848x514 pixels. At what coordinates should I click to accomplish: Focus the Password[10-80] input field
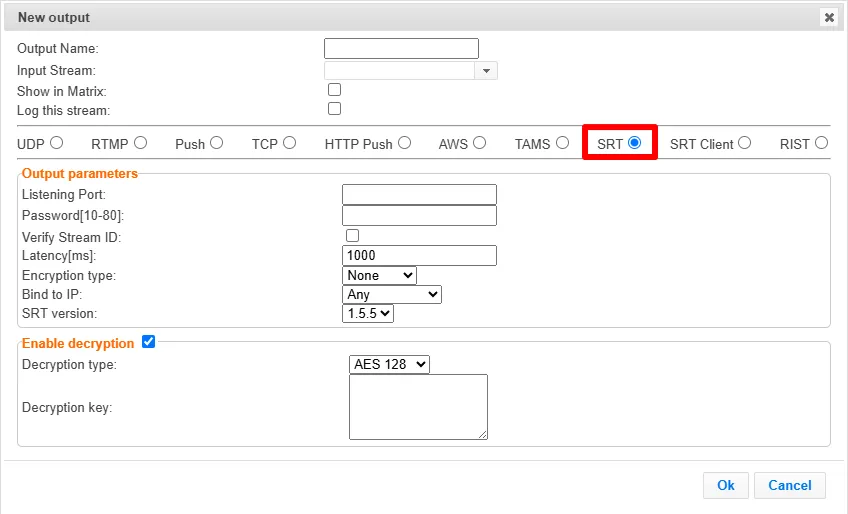point(419,215)
